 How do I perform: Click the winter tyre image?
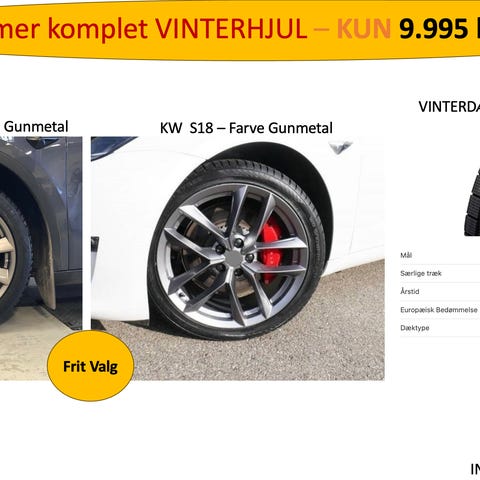[472, 202]
